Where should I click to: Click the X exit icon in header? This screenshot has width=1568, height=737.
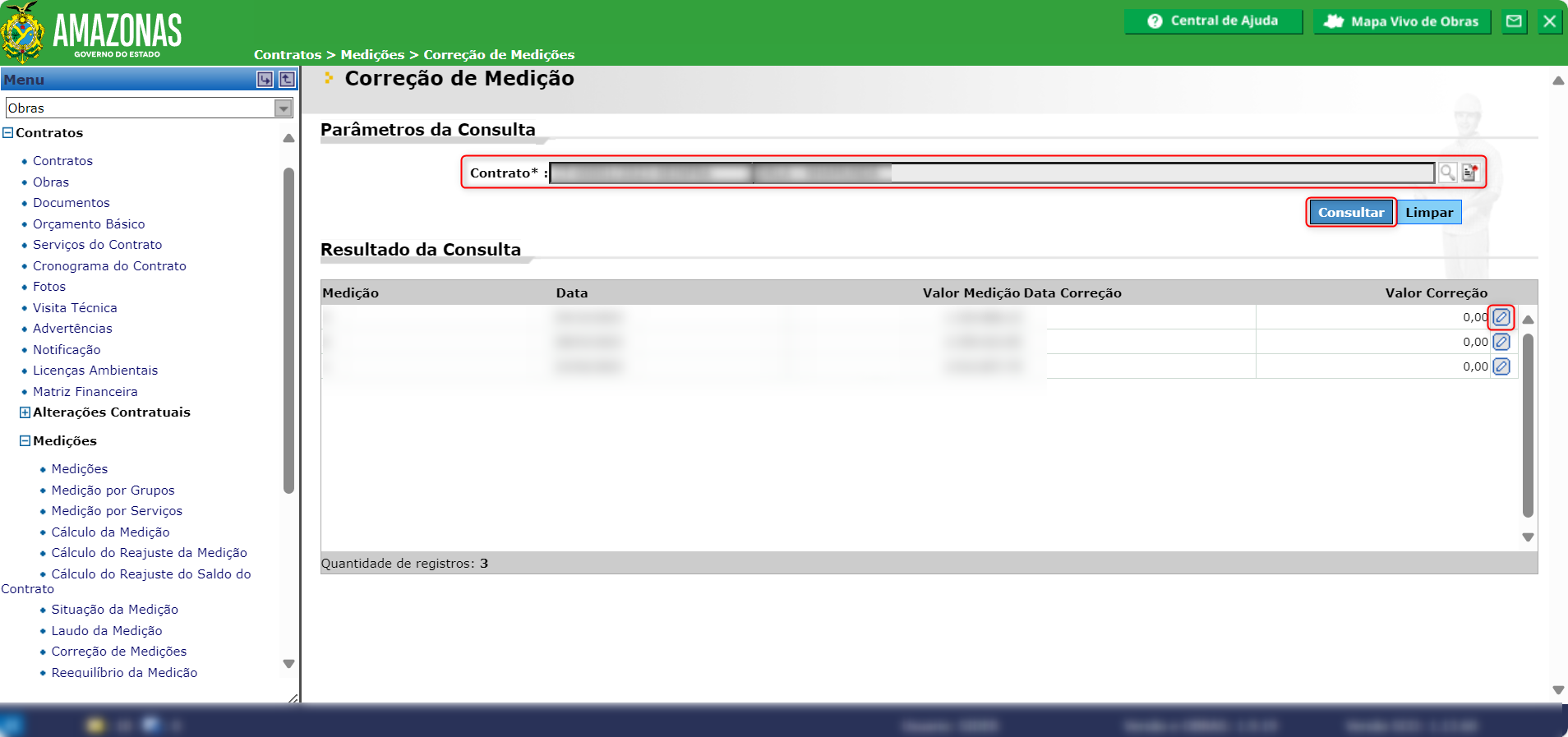click(x=1549, y=21)
